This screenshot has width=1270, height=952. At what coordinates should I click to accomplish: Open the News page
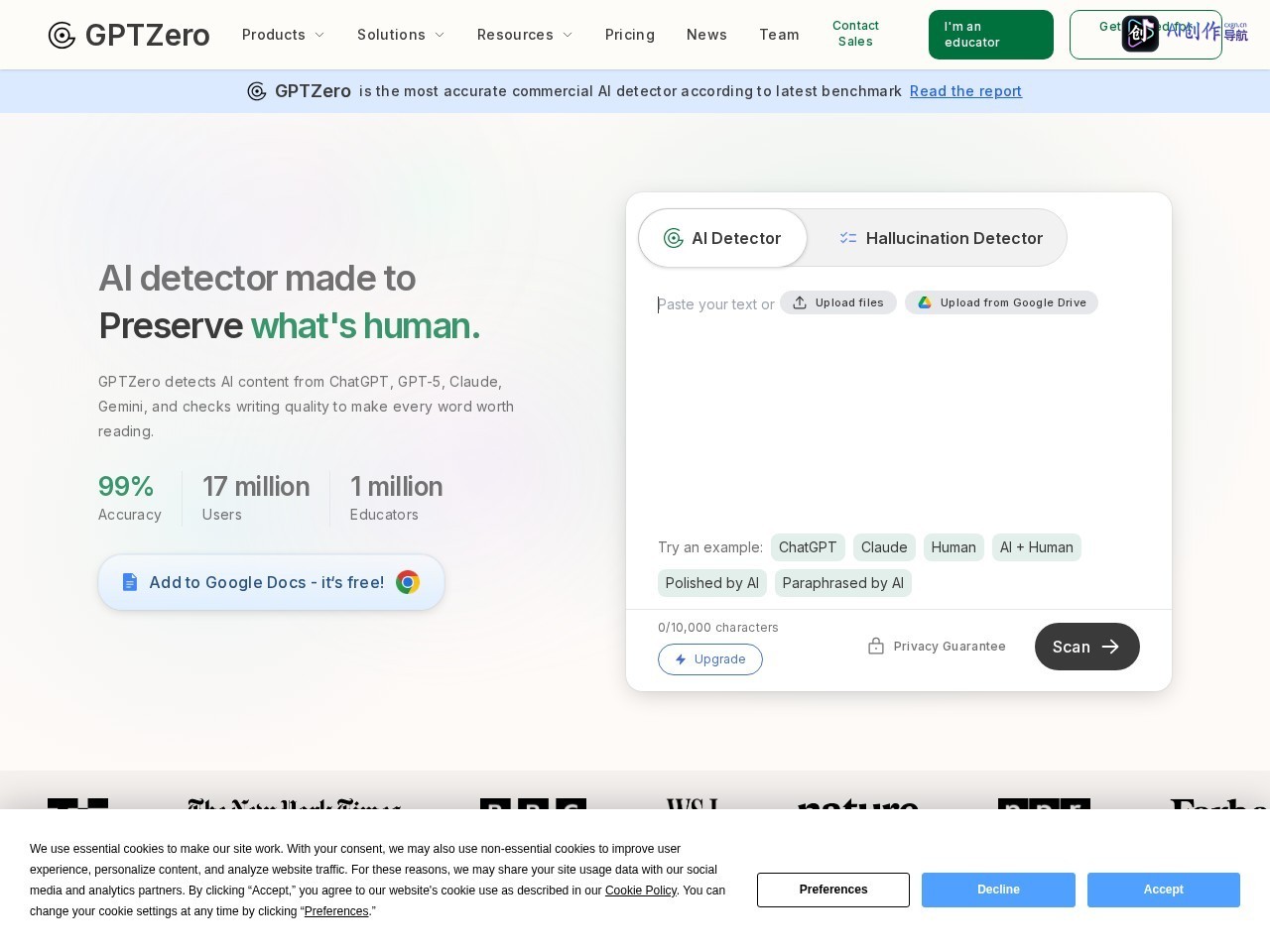706,35
